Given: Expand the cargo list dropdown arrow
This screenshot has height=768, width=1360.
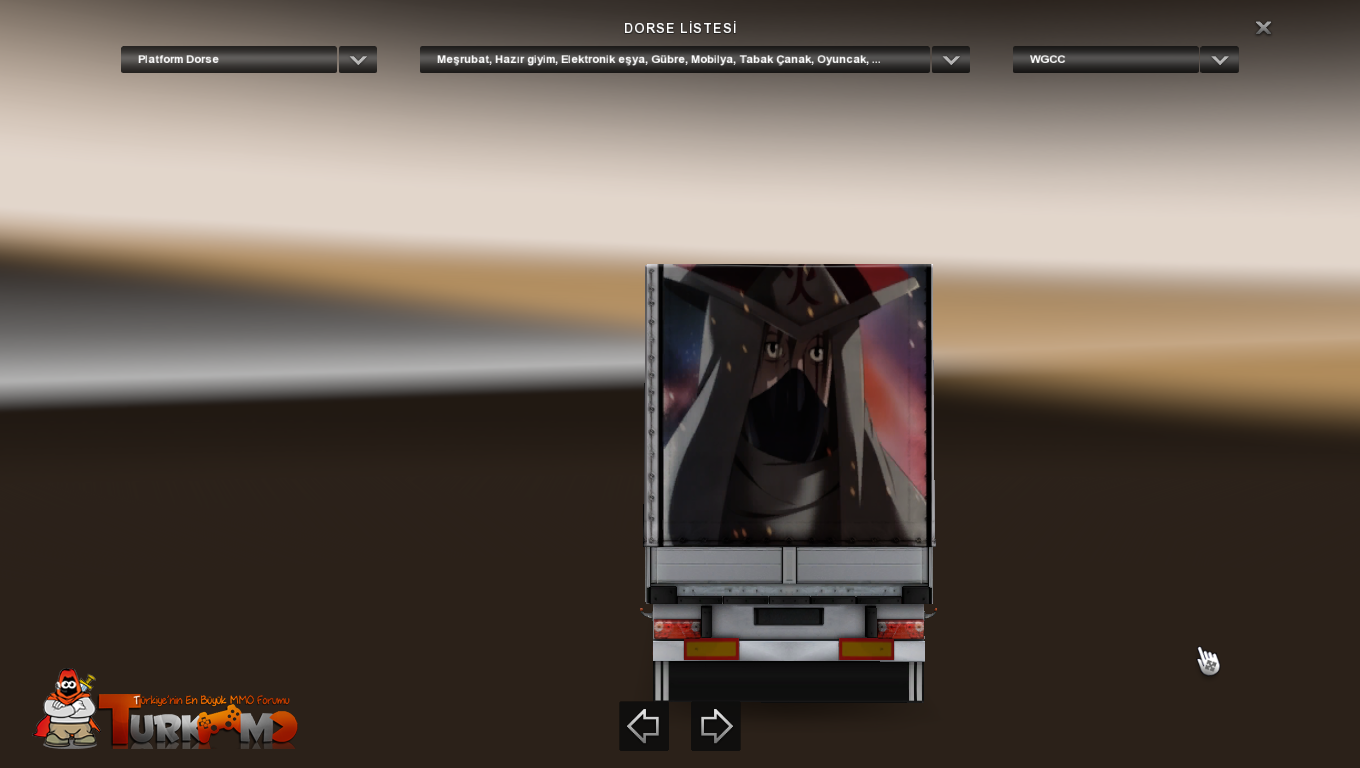Looking at the screenshot, I should click(x=951, y=60).
